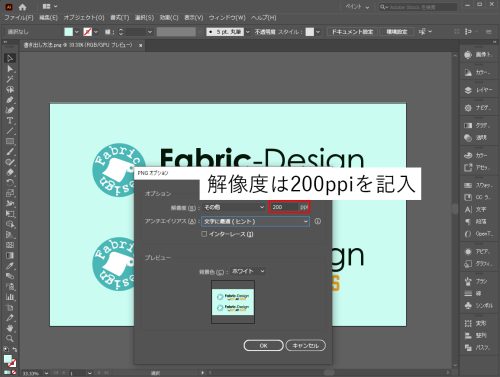This screenshot has height=377, width=500.
Task: Select the Rotate tool
Action: 10,183
